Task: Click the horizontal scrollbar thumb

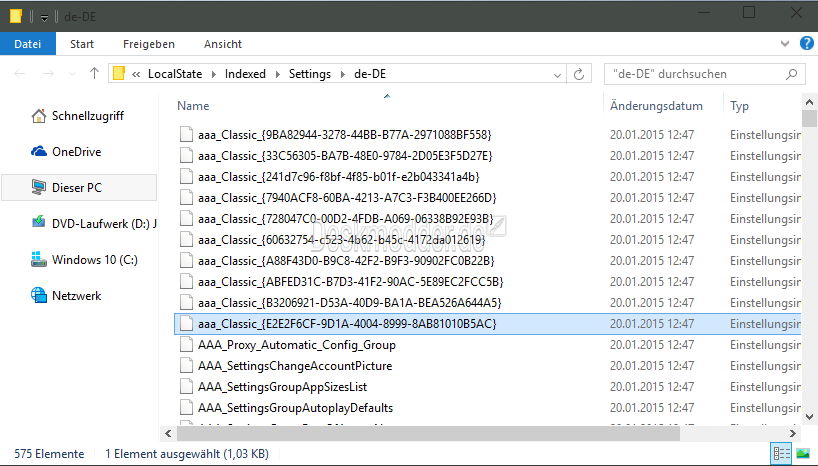Action: (428, 433)
